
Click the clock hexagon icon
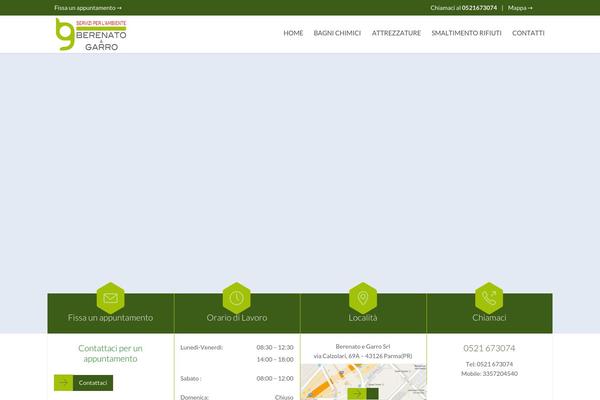pyautogui.click(x=236, y=298)
